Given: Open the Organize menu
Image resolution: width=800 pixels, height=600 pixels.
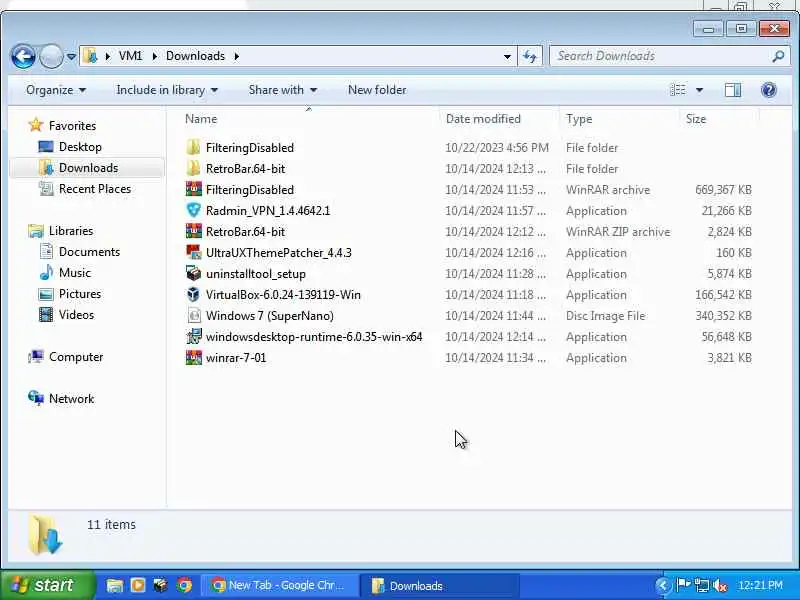Looking at the screenshot, I should (56, 90).
